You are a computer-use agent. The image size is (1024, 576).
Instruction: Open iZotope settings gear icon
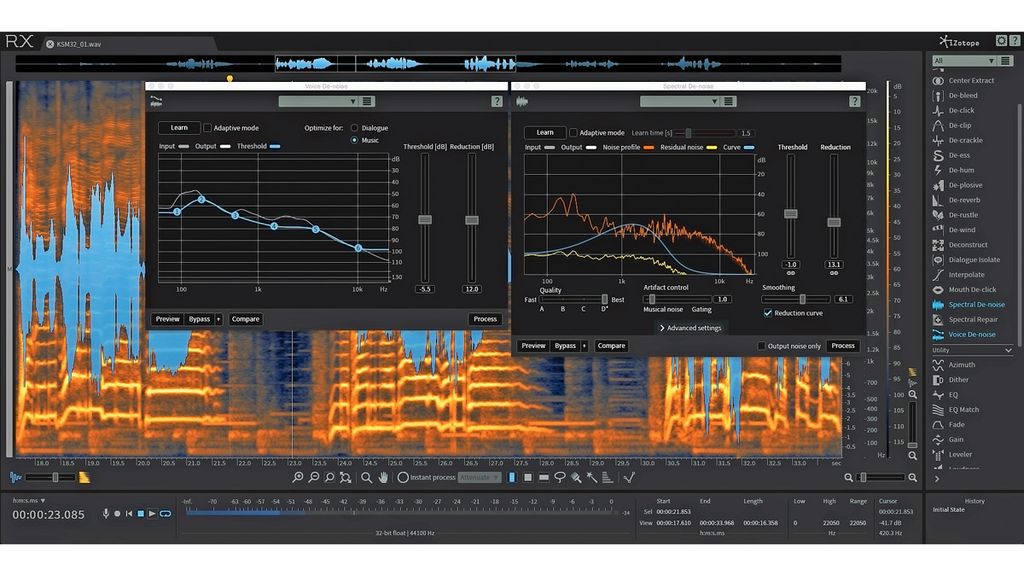1001,41
